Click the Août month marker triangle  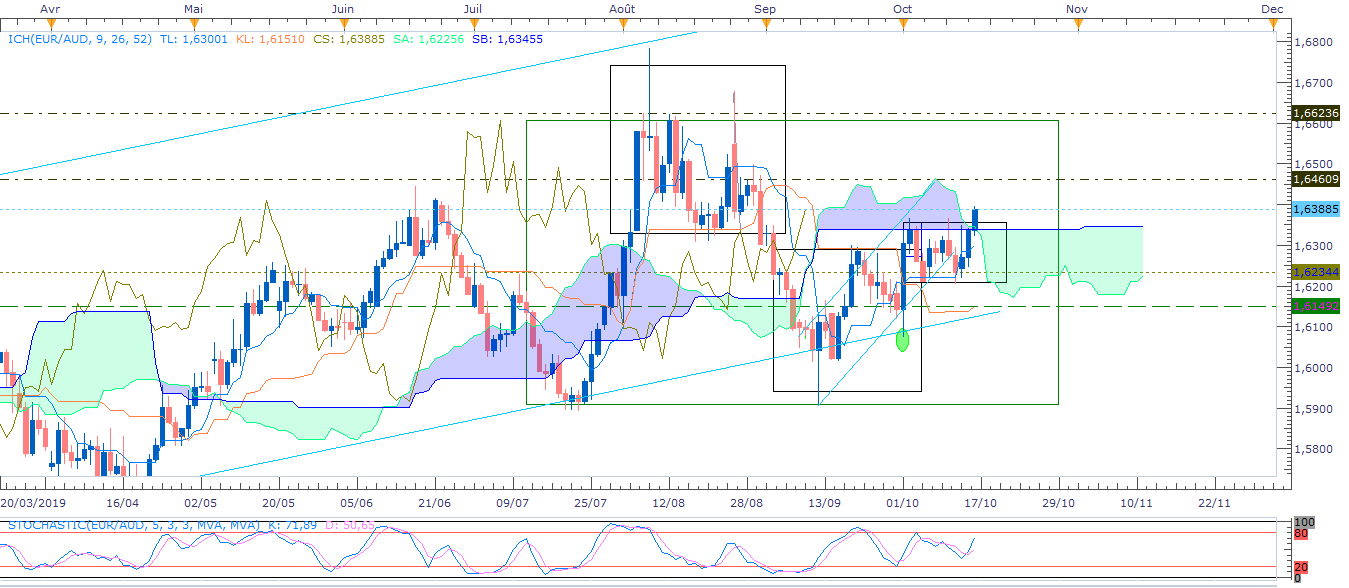621,24
